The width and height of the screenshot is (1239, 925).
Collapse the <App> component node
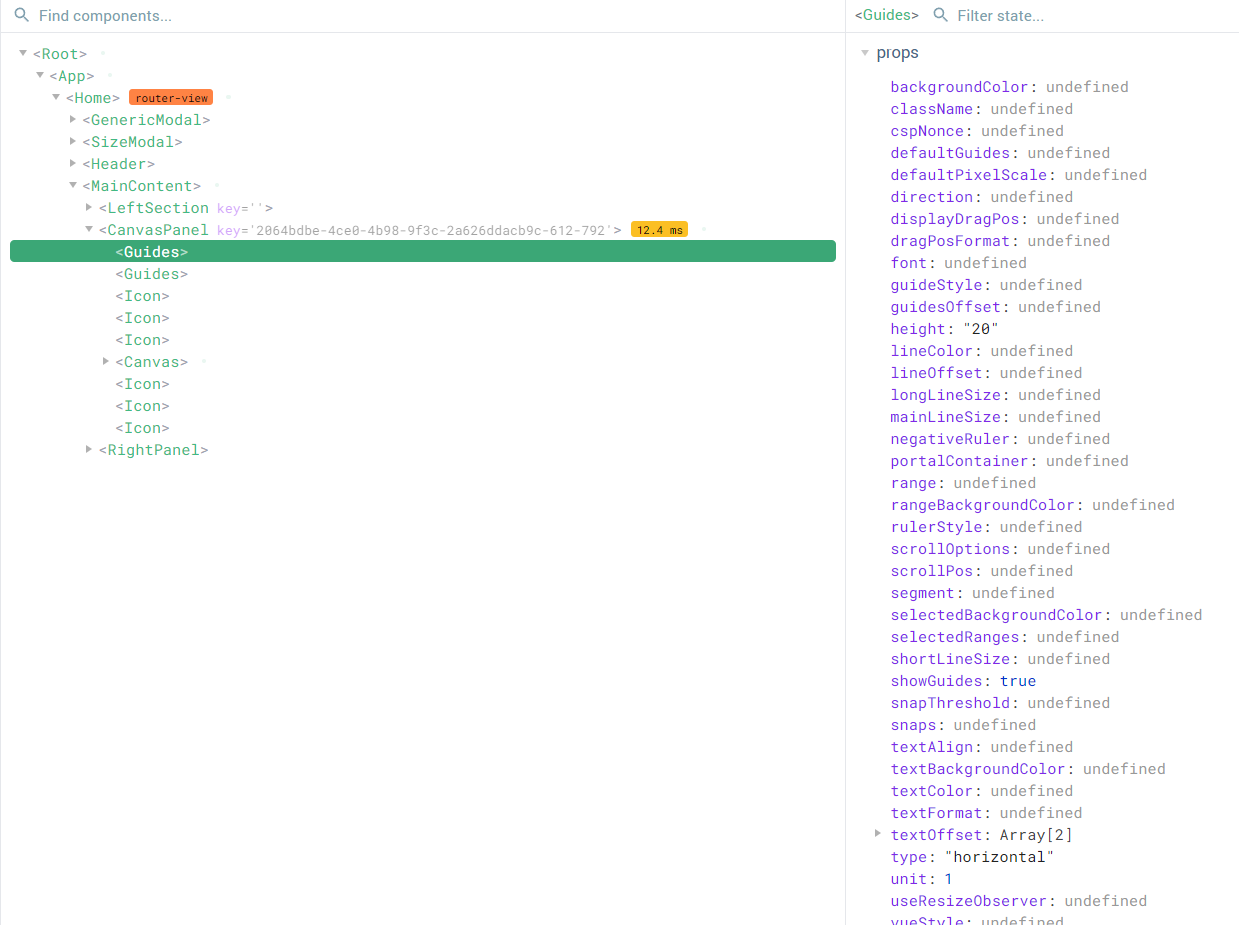pos(39,75)
